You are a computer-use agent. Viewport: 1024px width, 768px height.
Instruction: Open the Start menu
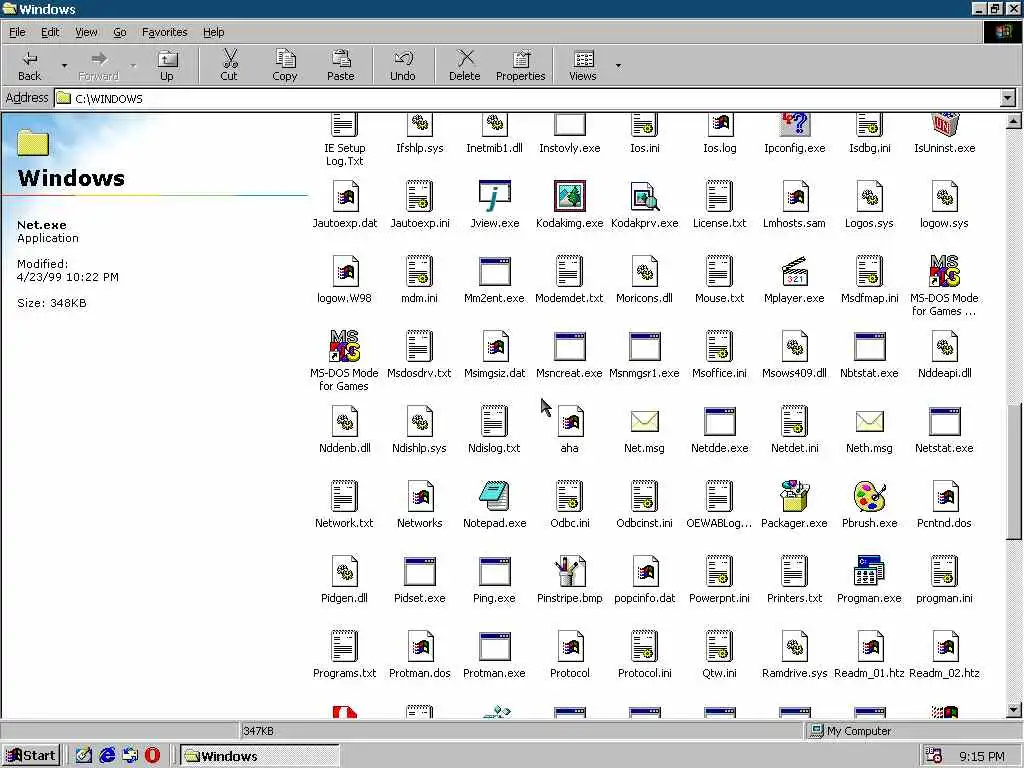coord(31,756)
